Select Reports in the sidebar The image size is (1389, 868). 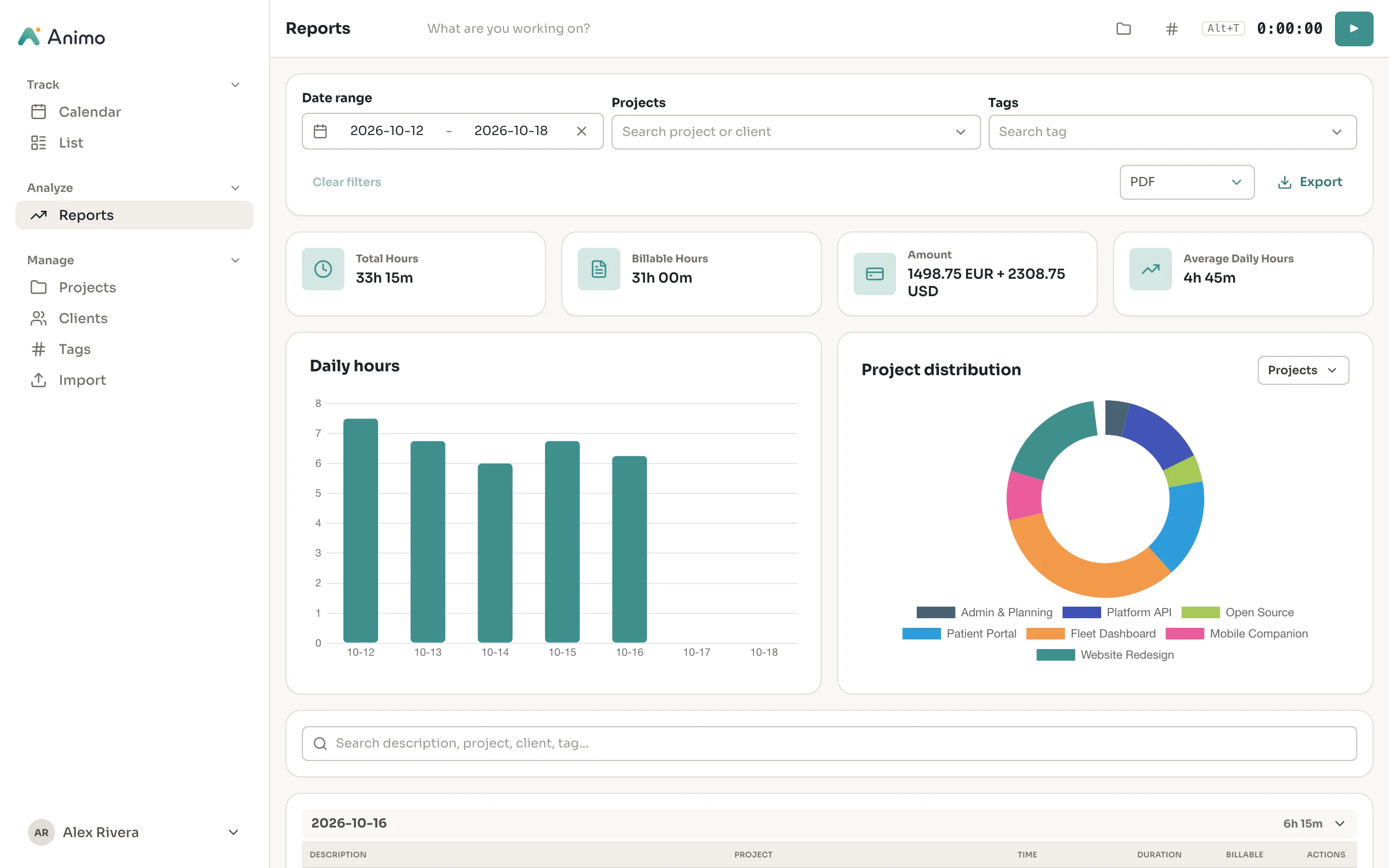pyautogui.click(x=134, y=215)
